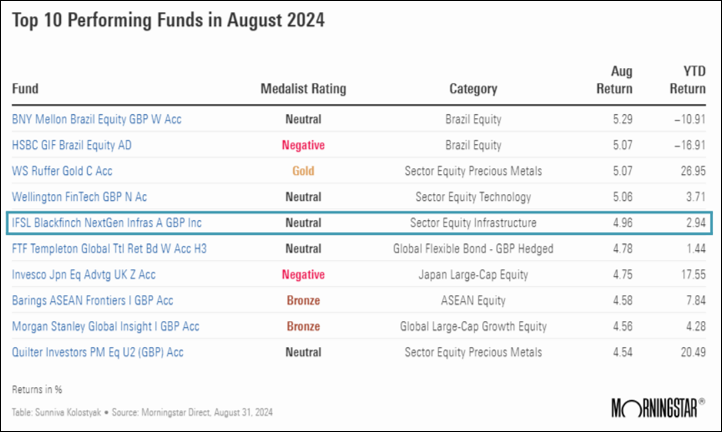Click the Aug Return column header
This screenshot has height=432, width=722.
(620, 79)
